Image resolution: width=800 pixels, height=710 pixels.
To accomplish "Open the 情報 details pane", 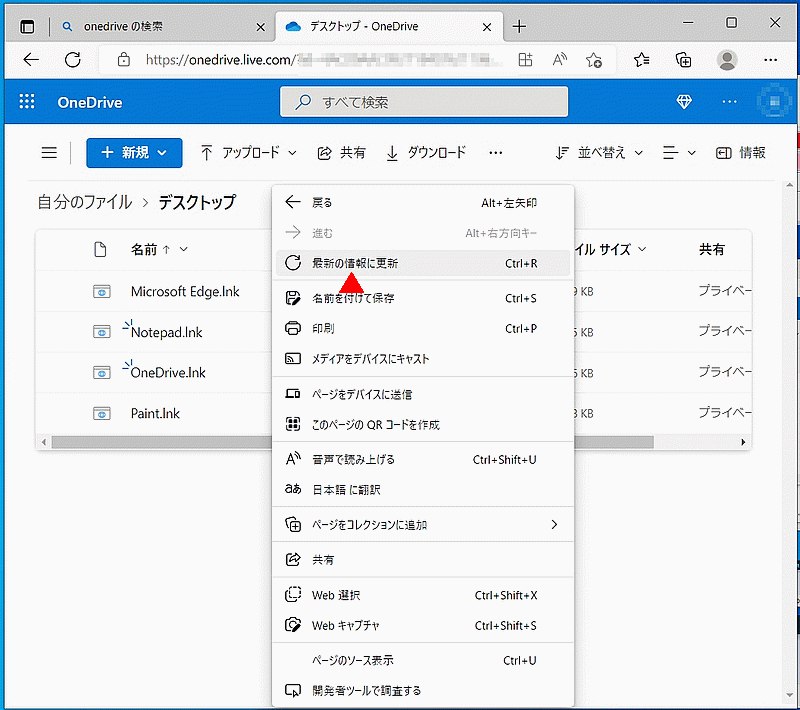I will [x=740, y=153].
